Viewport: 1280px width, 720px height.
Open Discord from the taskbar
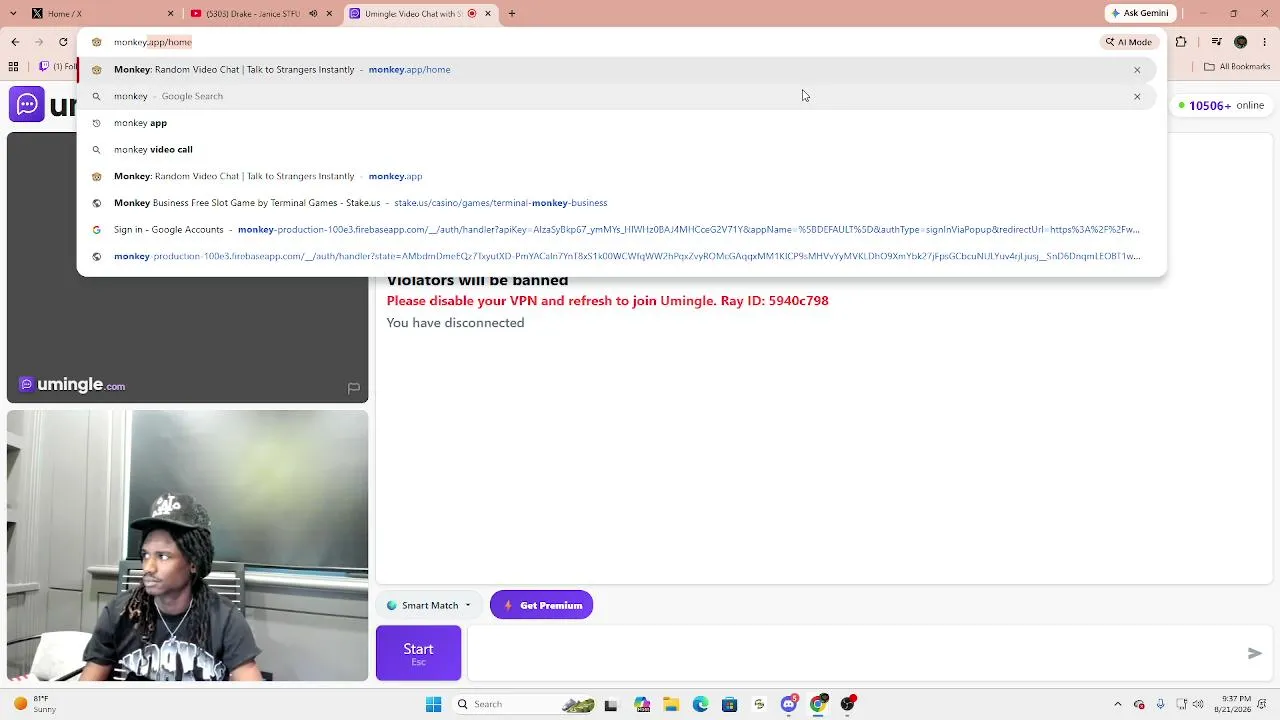[789, 704]
